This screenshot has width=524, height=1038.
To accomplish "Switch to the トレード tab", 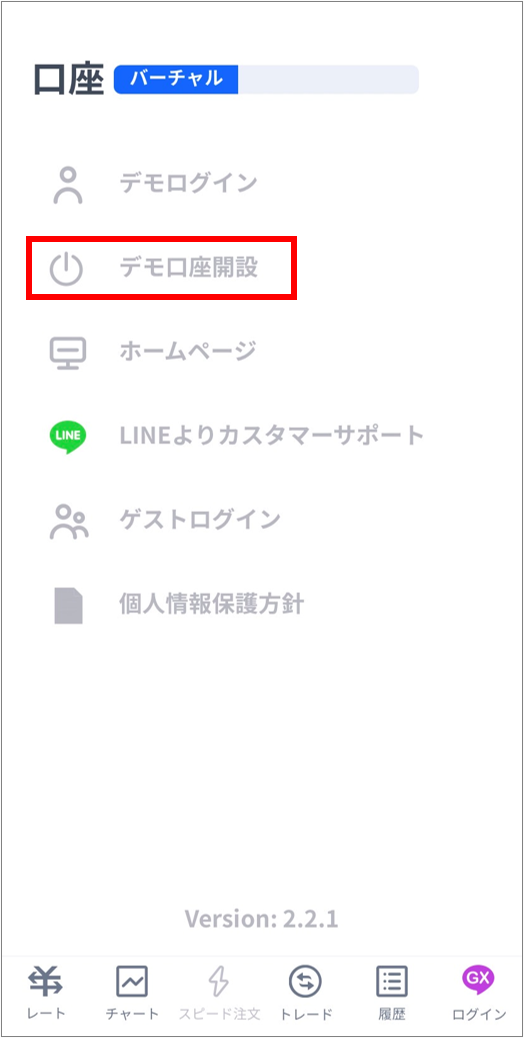I will (x=306, y=992).
